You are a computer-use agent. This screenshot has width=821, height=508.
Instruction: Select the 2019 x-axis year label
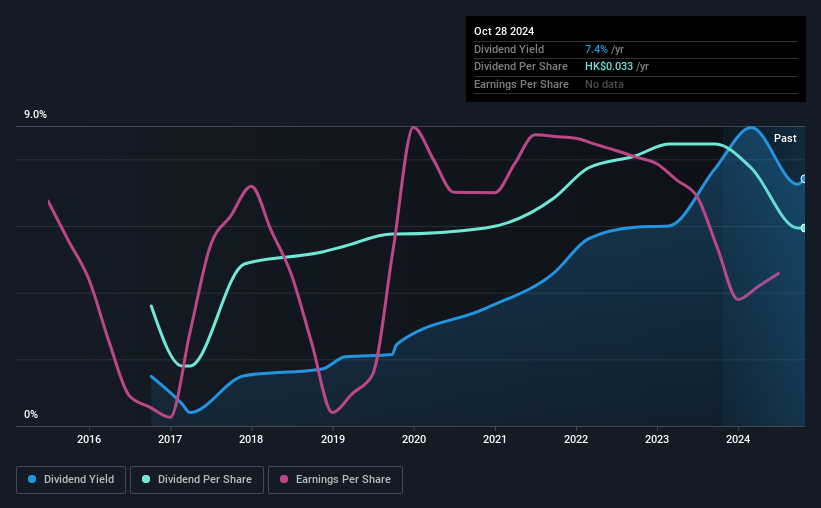tap(332, 440)
